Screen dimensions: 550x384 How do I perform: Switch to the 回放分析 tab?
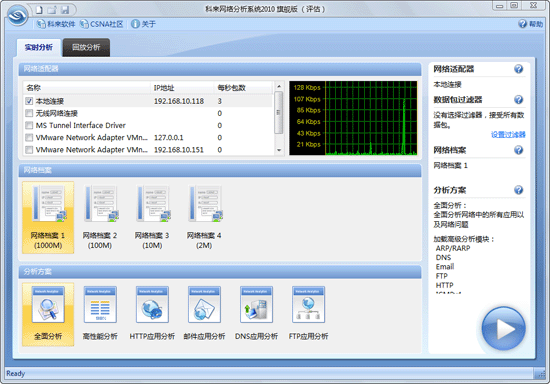click(x=86, y=47)
